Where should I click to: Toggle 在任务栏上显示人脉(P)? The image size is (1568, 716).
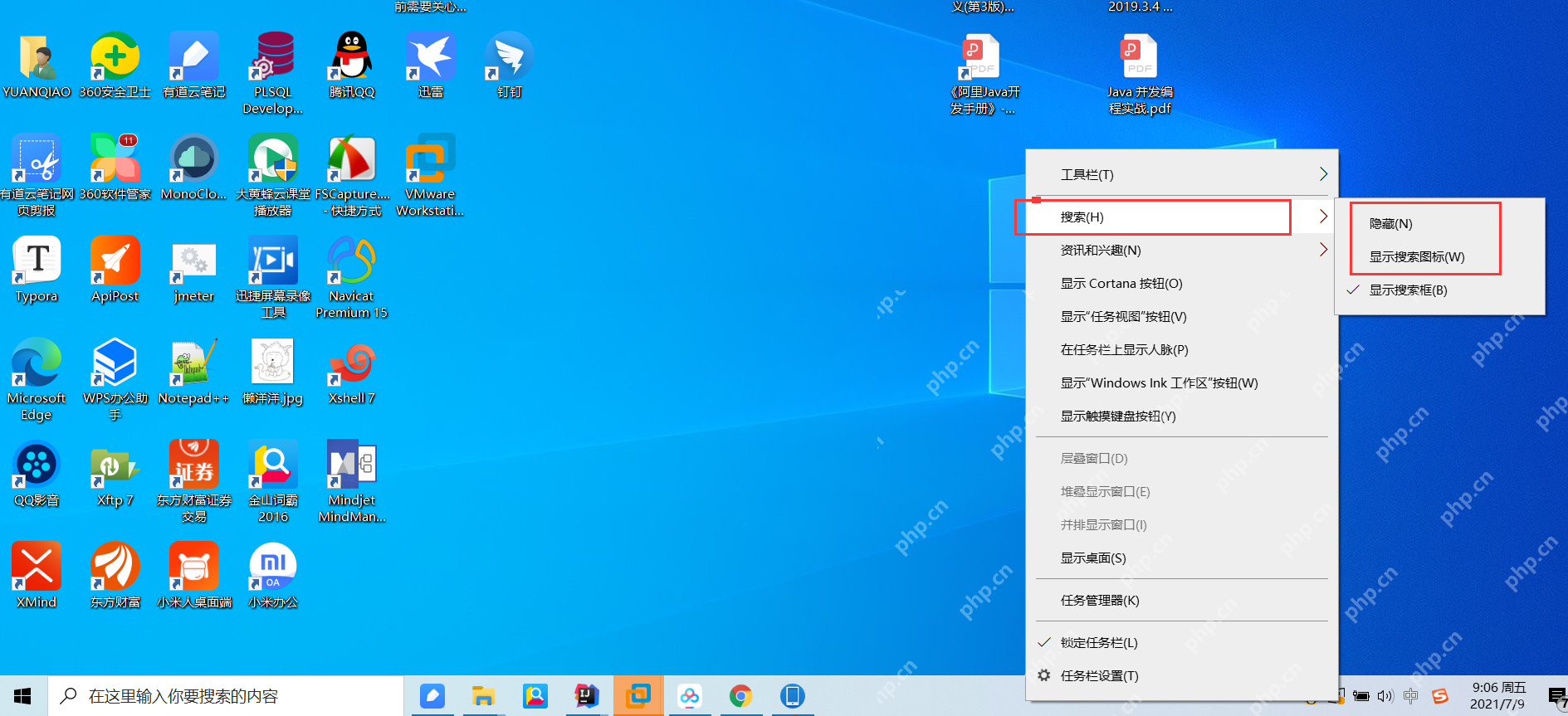[1182, 350]
